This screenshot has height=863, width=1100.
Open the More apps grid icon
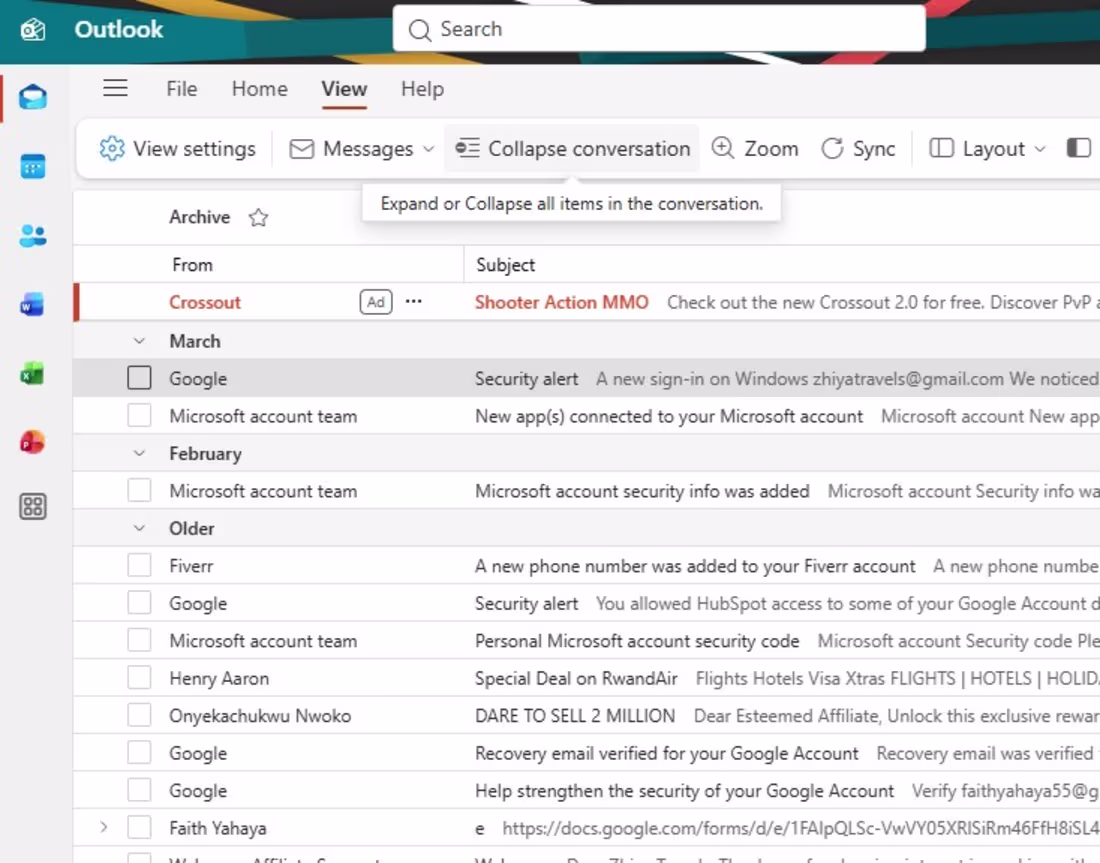click(33, 506)
